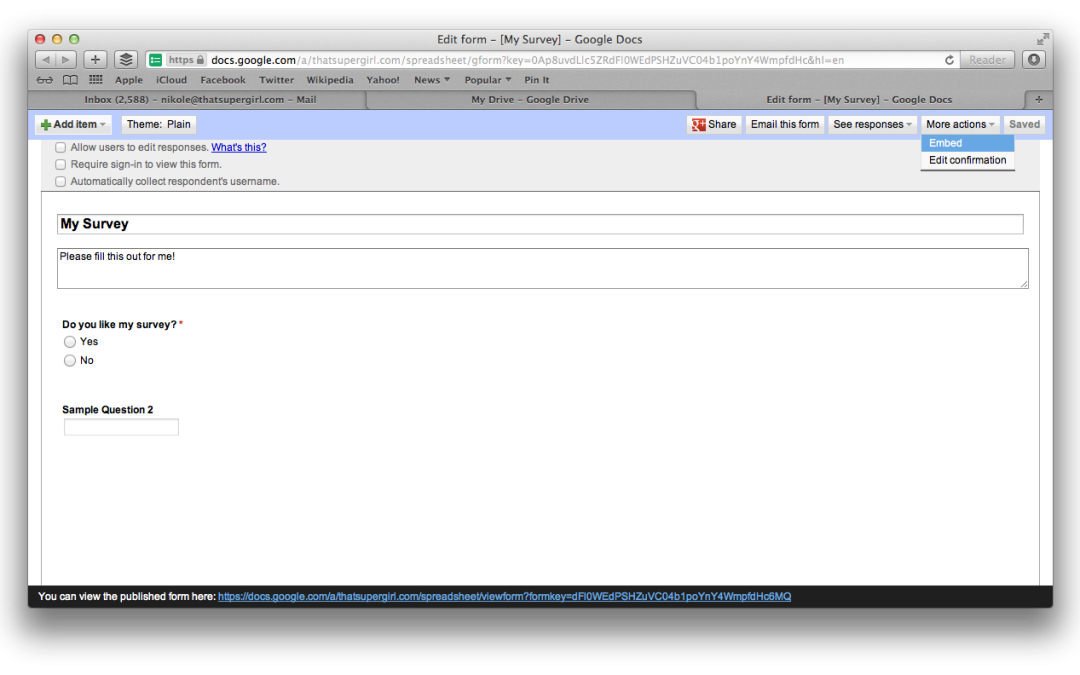This screenshot has height=675, width=1080.
Task: Click the My Survey title field
Action: pos(540,224)
